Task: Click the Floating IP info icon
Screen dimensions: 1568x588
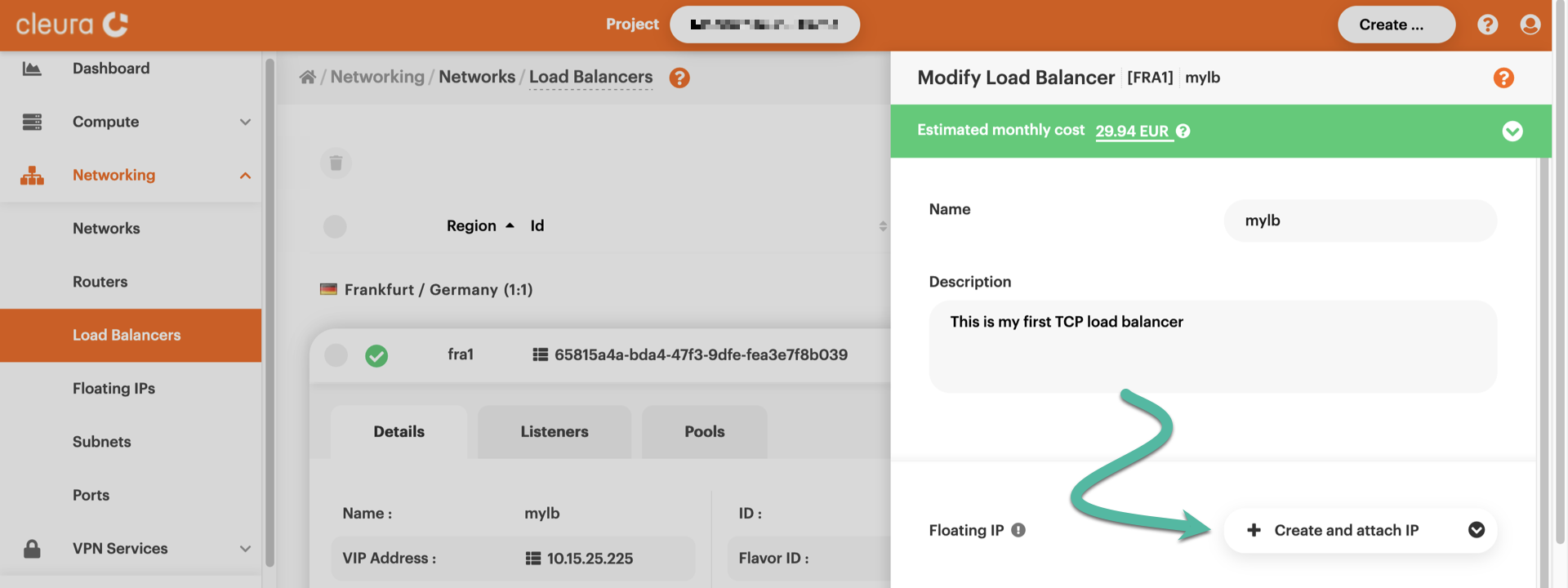Action: (x=1018, y=530)
